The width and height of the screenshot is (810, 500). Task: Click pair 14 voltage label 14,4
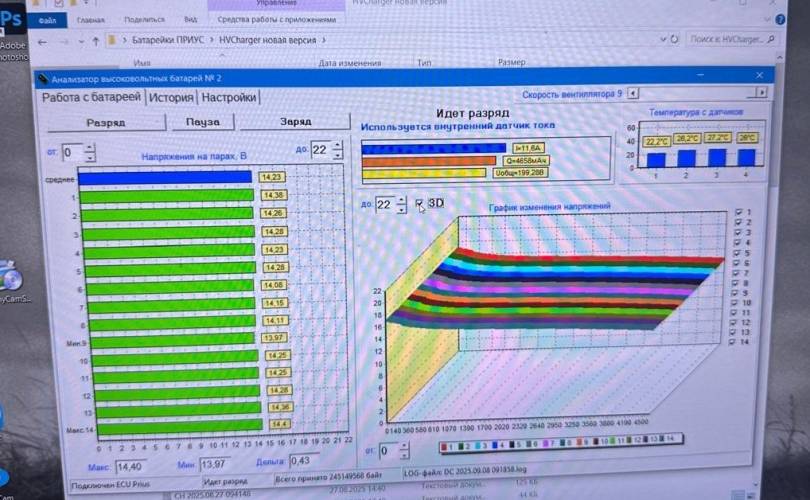[279, 424]
